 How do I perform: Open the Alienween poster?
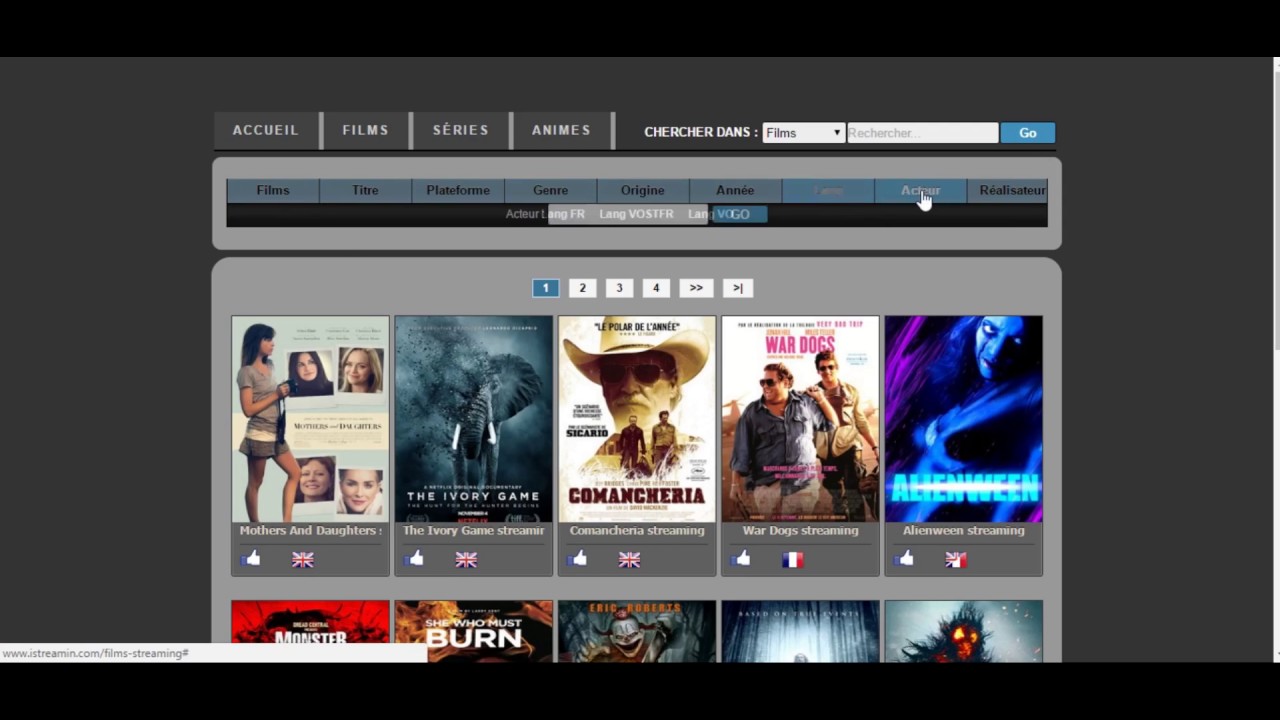pyautogui.click(x=964, y=419)
